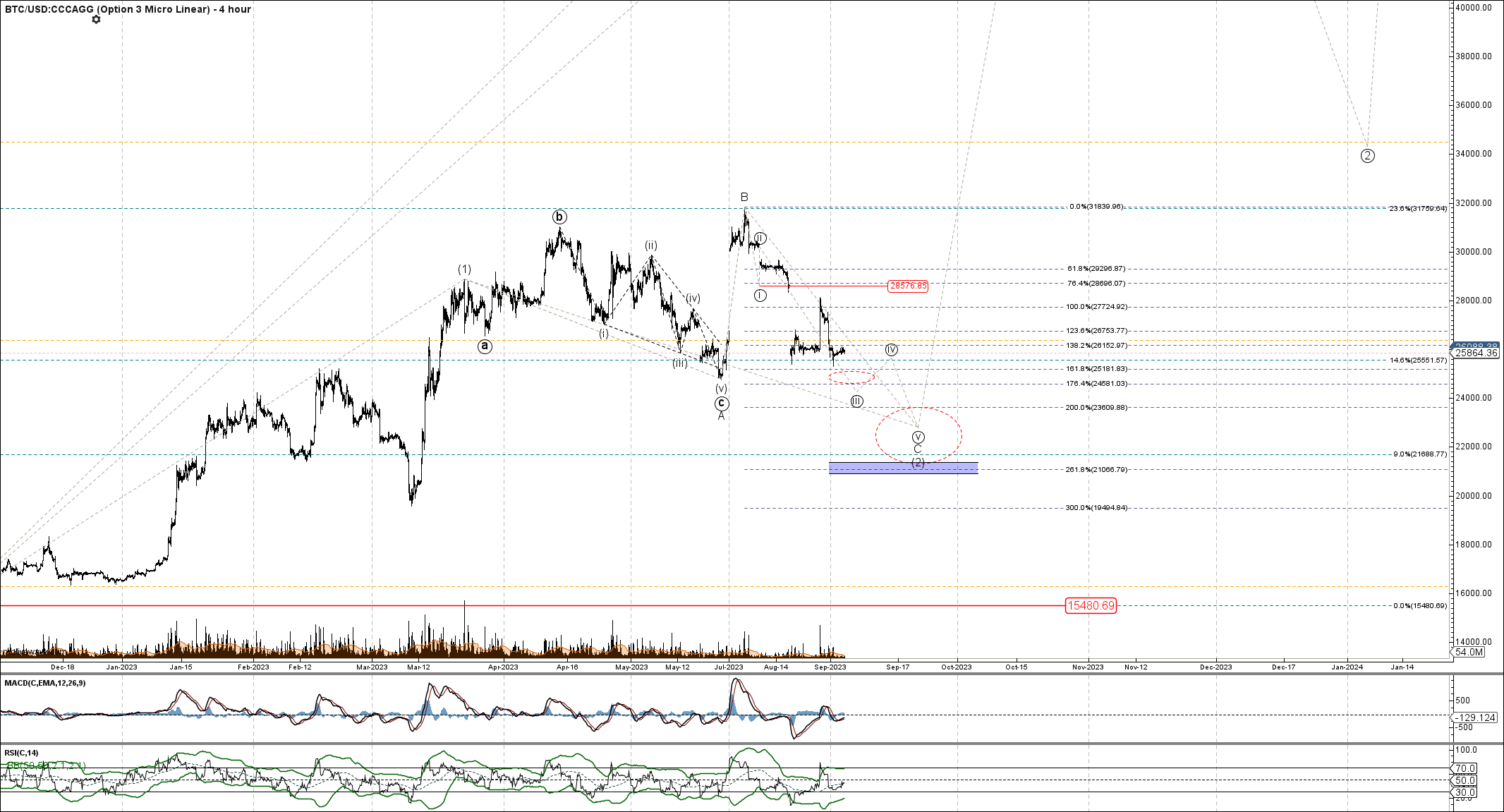Click the MACD value -129.124 label
1504x812 pixels.
1476,717
